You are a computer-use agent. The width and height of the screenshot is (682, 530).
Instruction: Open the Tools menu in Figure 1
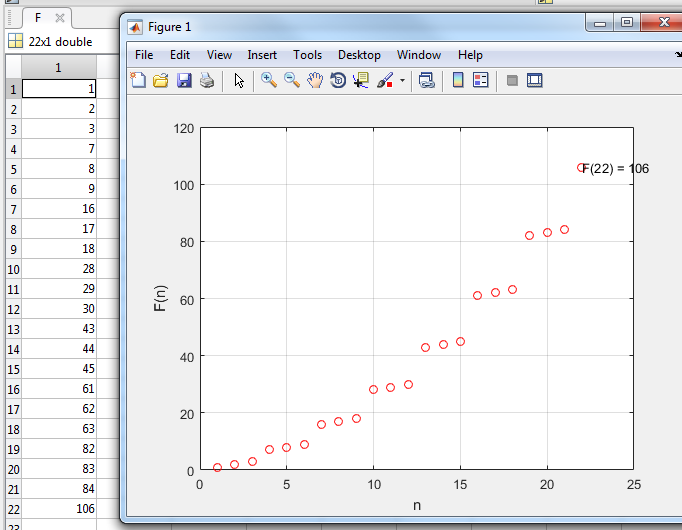308,55
